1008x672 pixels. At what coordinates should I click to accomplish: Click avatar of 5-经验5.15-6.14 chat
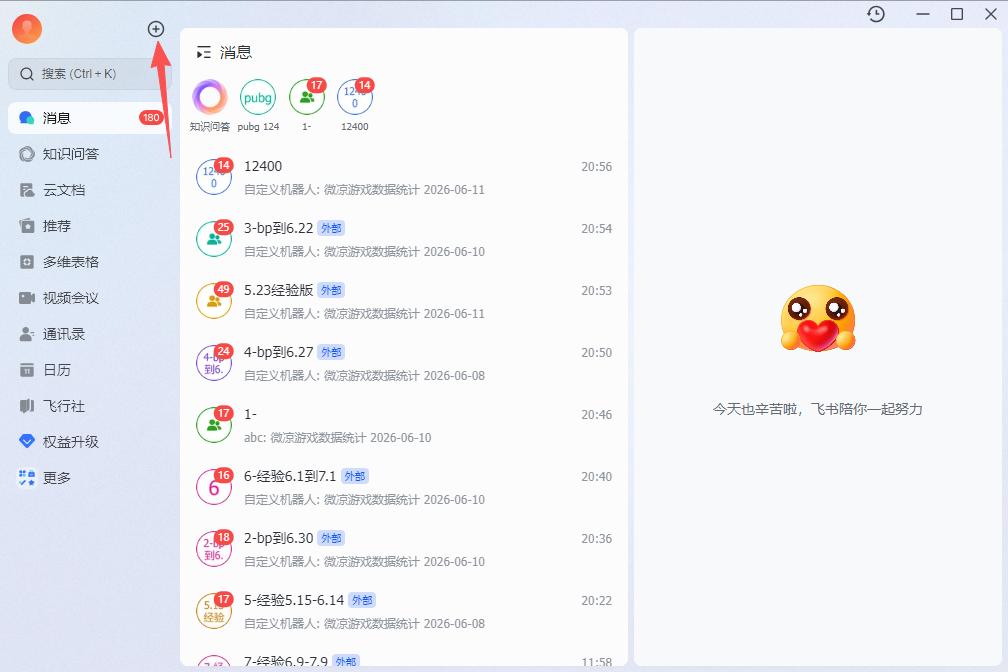[214, 612]
